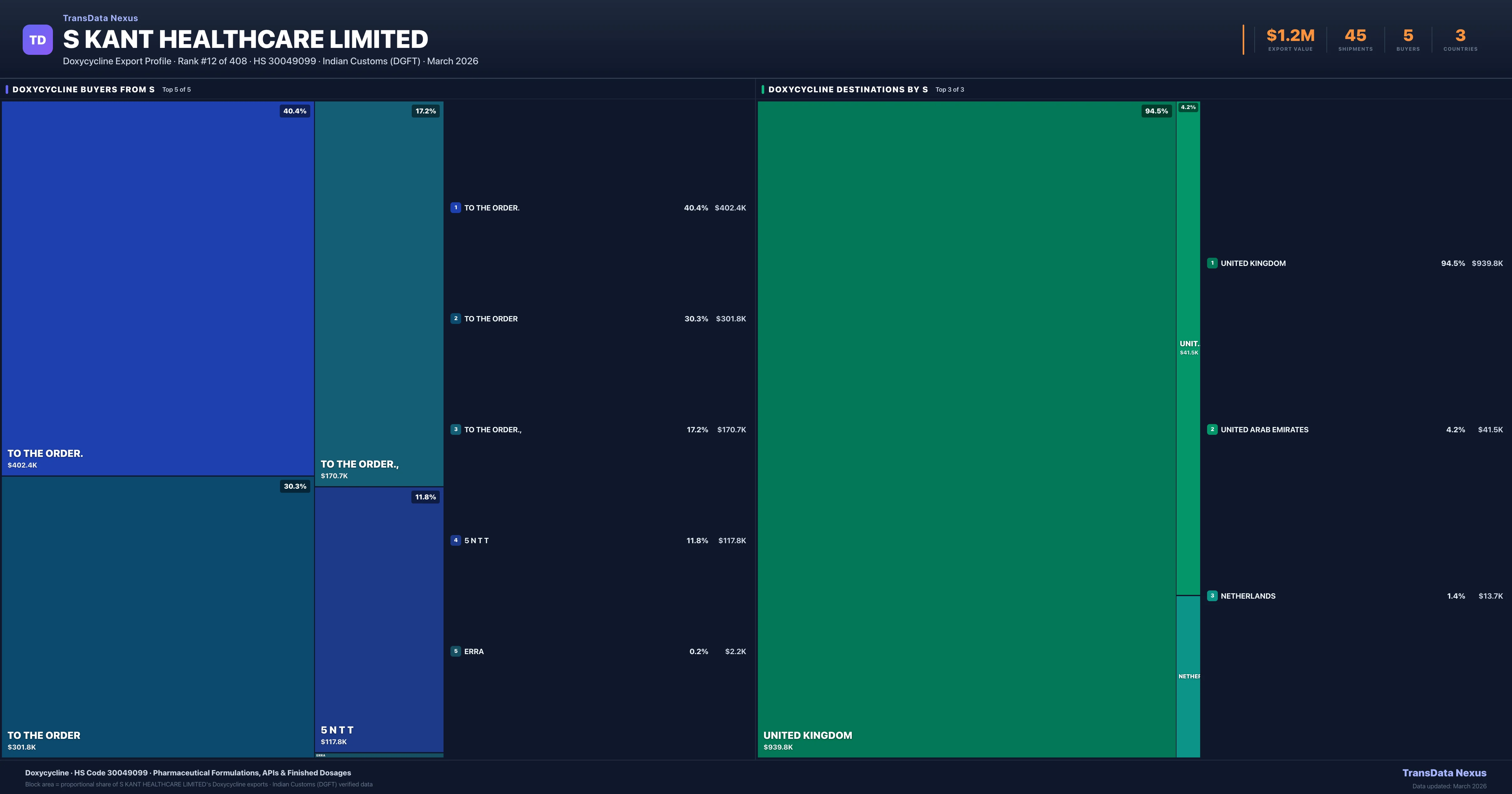Click rank badge 2 beside TO THE ORDER
The width and height of the screenshot is (1512, 794).
click(455, 318)
